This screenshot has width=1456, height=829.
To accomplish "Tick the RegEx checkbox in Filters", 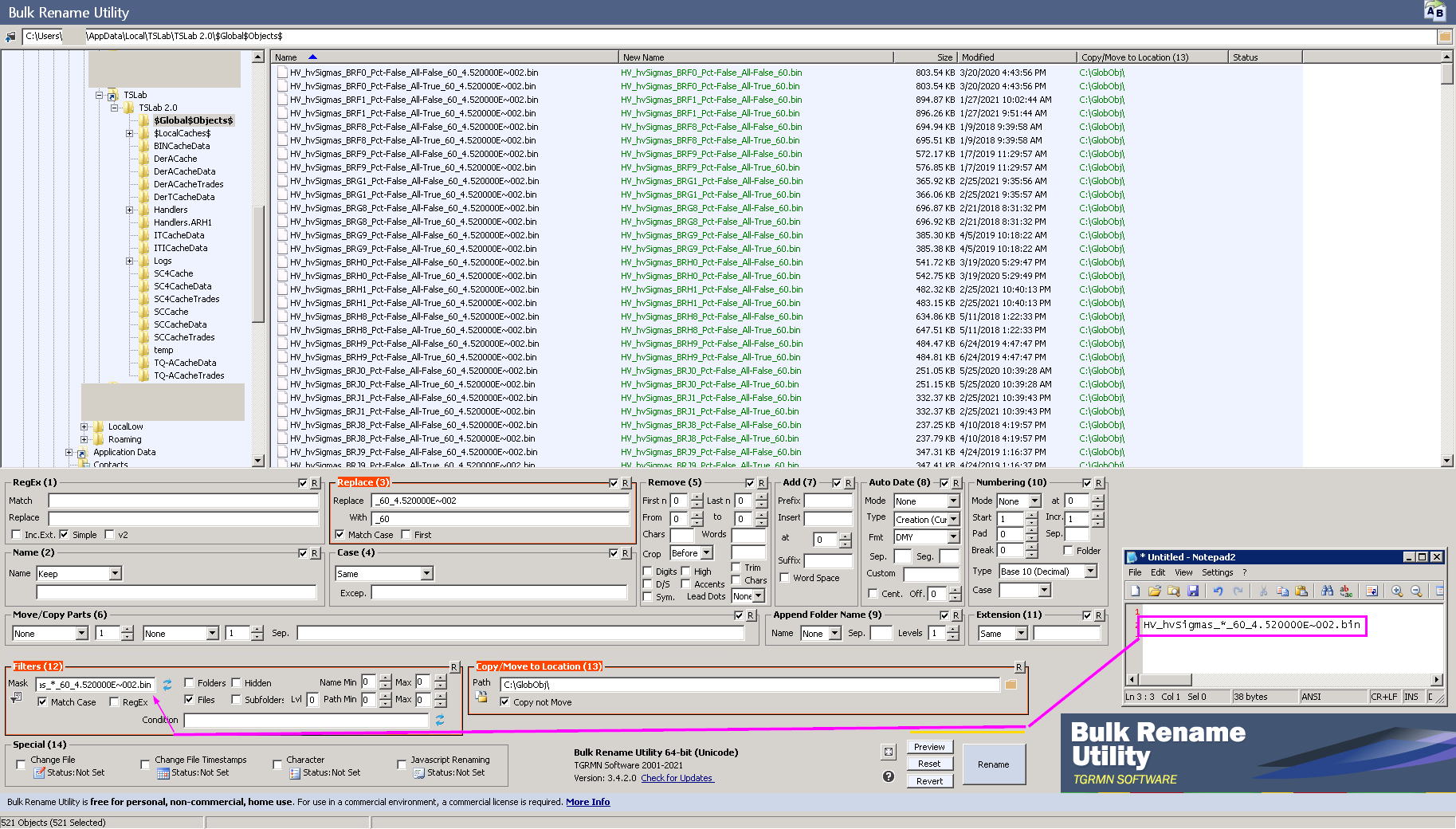I will pyautogui.click(x=115, y=702).
